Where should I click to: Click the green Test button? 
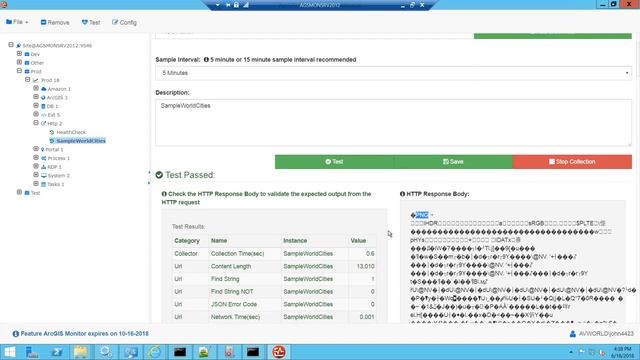tap(334, 162)
